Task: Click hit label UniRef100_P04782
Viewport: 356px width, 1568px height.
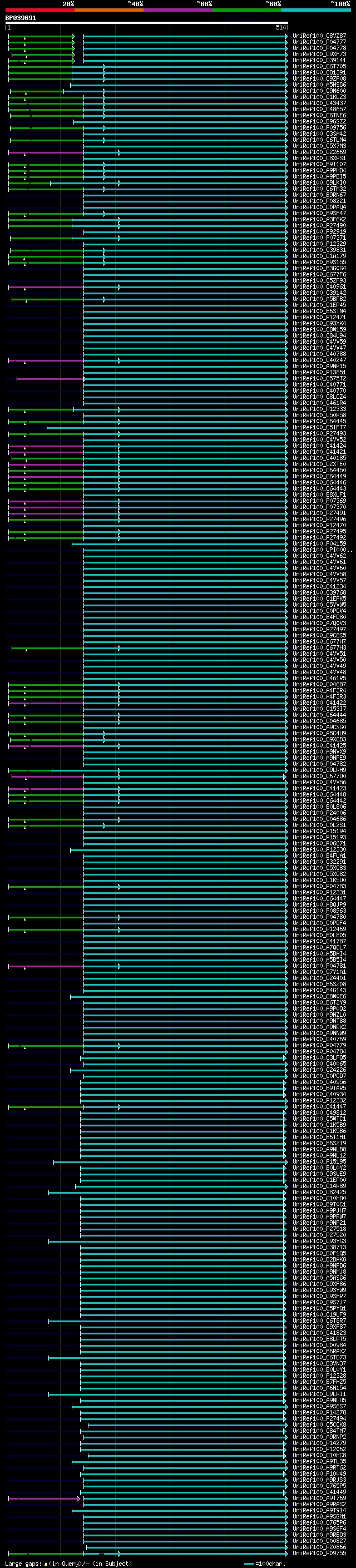Action: pos(319,764)
